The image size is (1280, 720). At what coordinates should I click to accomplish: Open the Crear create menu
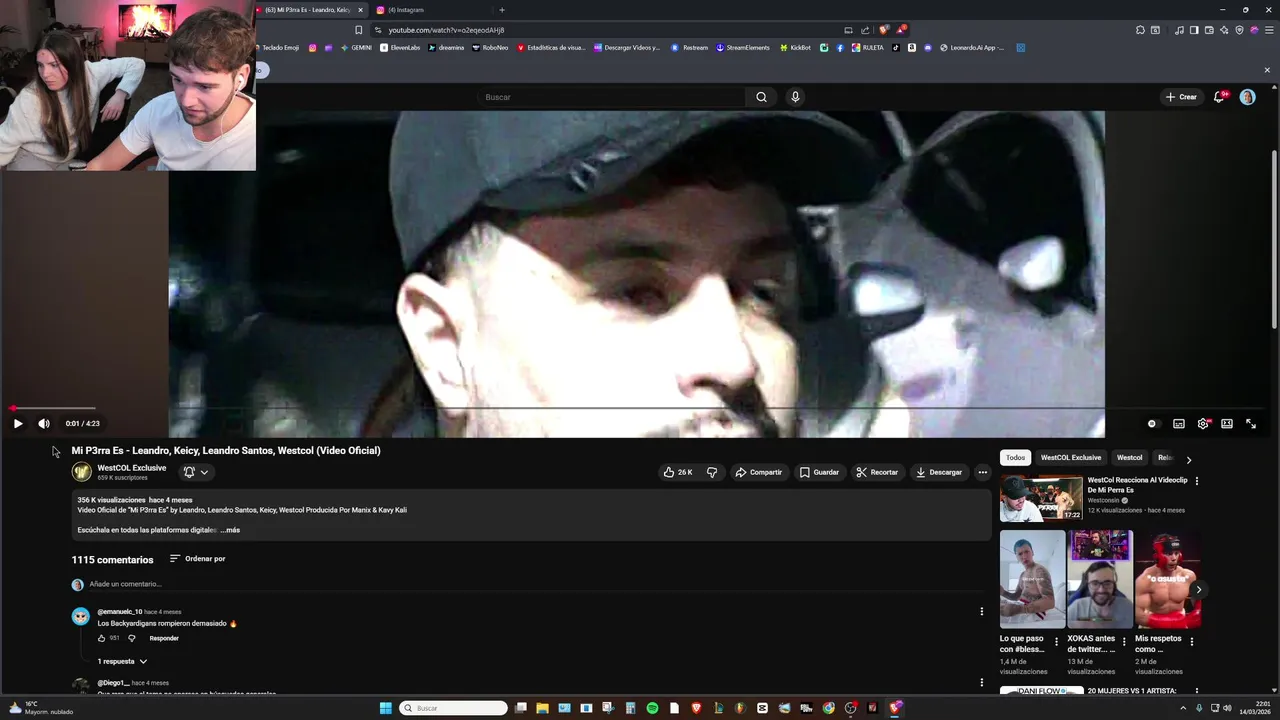[x=1181, y=97]
